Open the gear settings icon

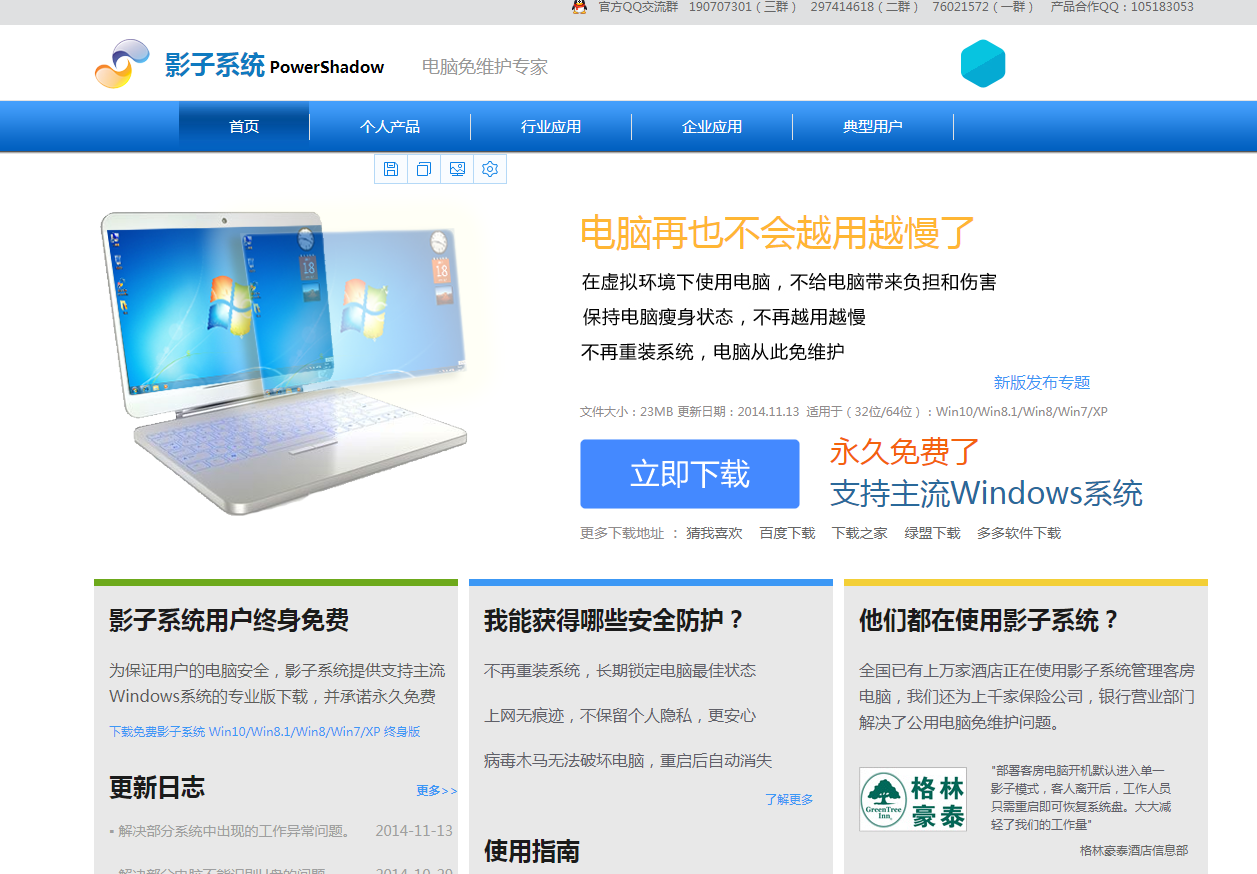[490, 169]
